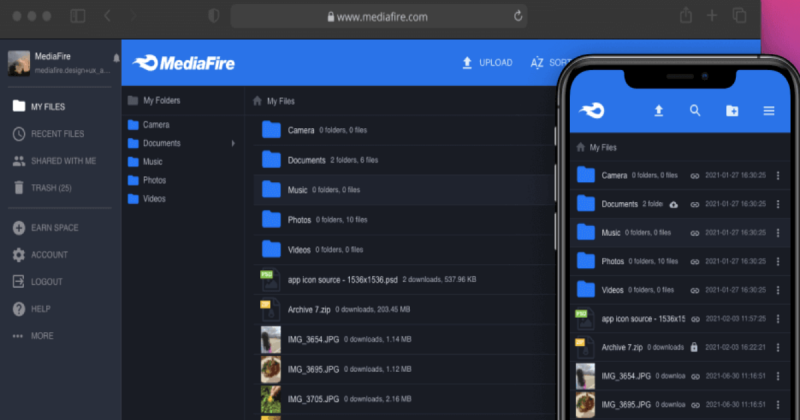Image resolution: width=800 pixels, height=420 pixels.
Task: Open the three-dot menu for Camera on the phone
Action: (x=778, y=176)
